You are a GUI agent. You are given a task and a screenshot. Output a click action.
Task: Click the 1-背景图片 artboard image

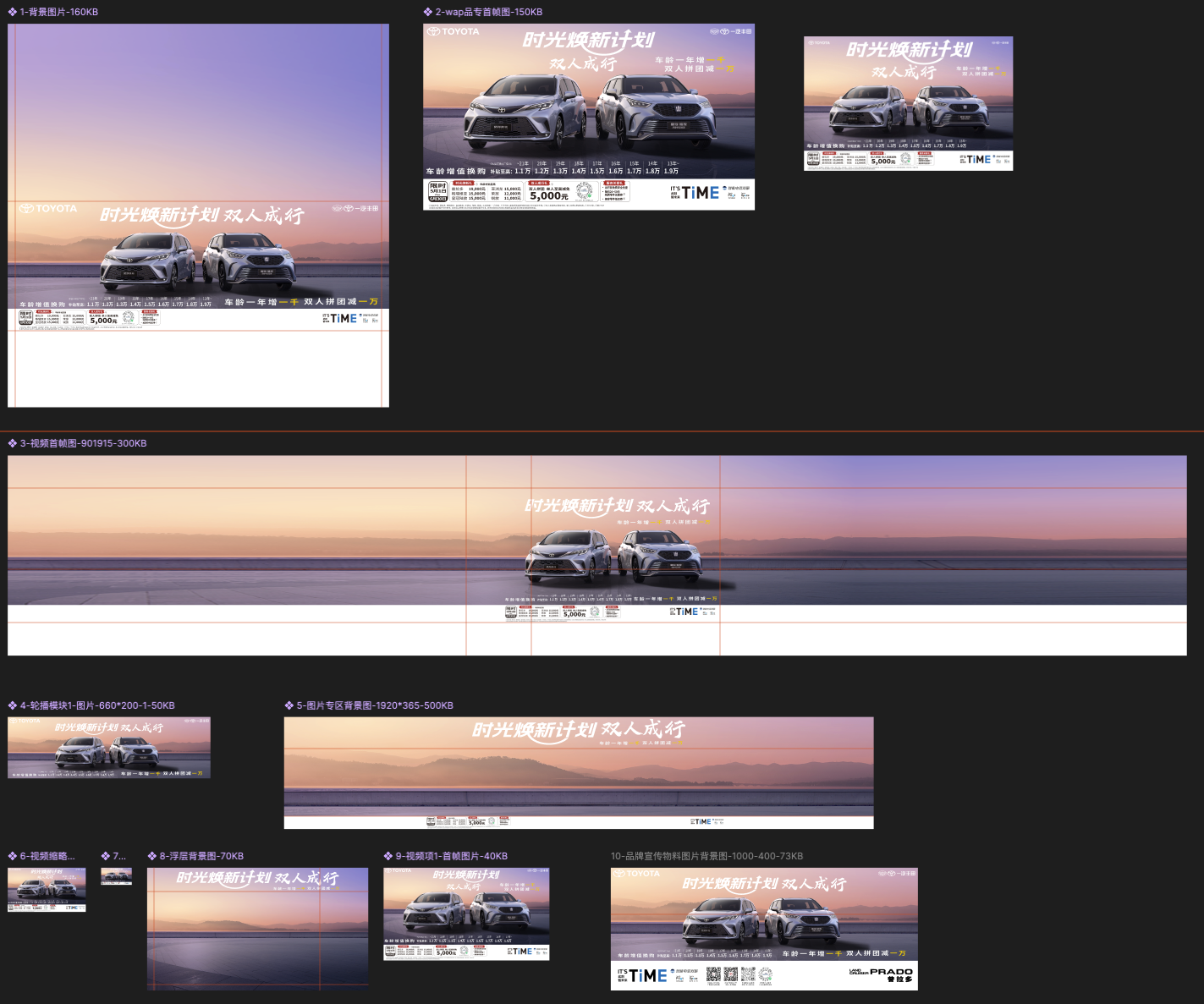coord(198,216)
